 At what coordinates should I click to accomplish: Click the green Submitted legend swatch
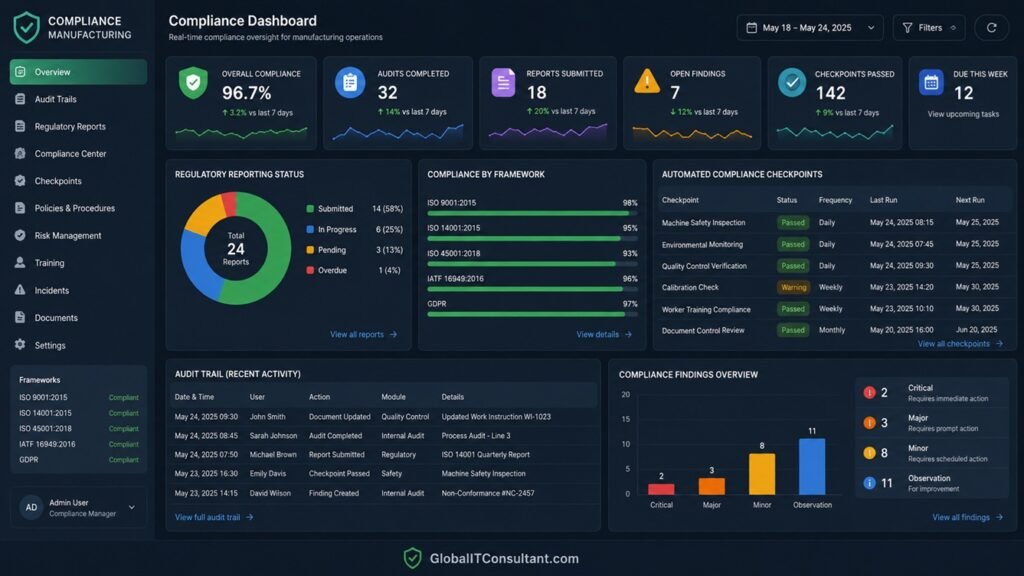pos(310,209)
